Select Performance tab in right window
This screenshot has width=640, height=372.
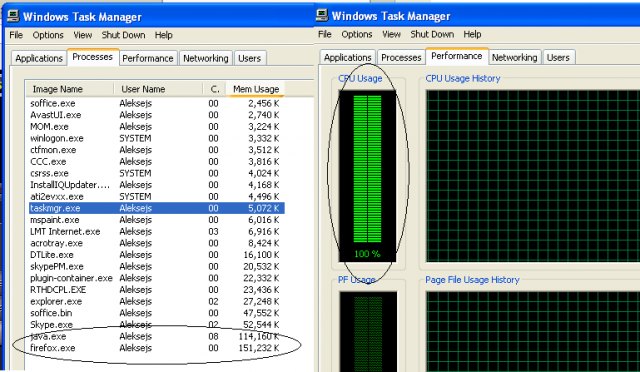pos(457,56)
